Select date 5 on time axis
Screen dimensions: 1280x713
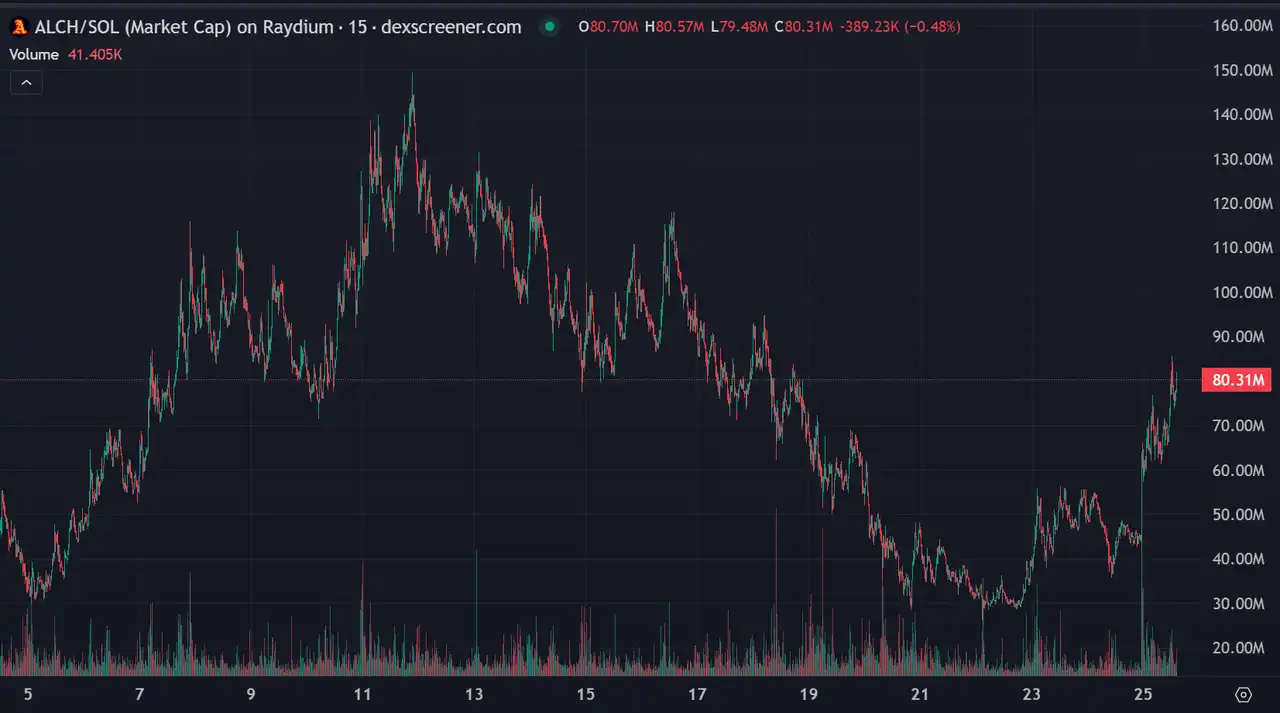28,694
